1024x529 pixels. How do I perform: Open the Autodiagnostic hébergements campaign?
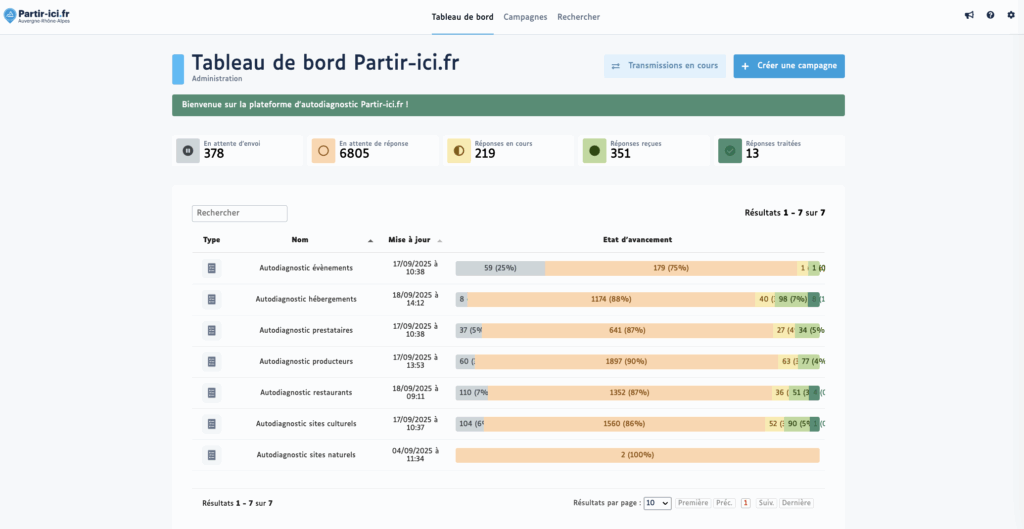306,299
